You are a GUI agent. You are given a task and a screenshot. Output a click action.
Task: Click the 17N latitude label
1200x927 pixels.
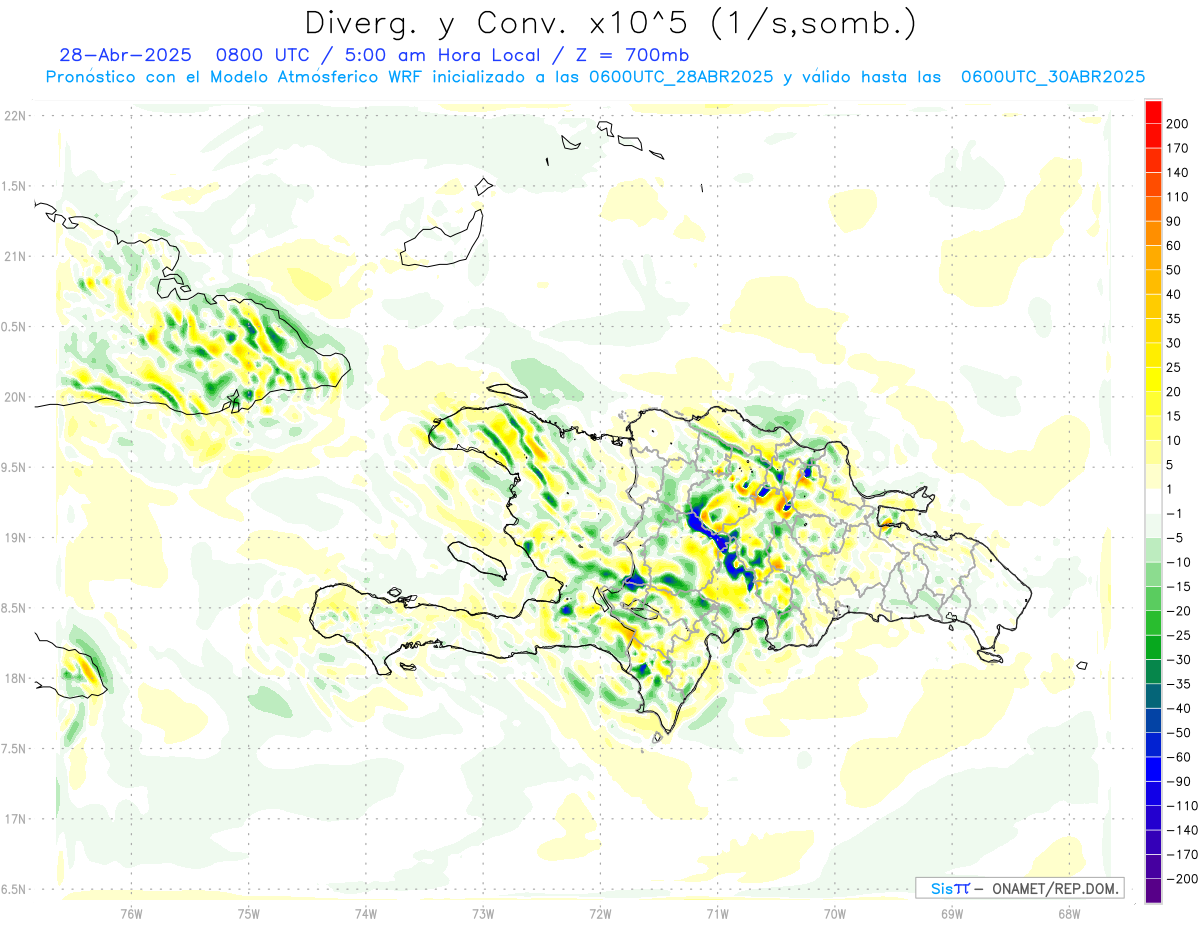[14, 820]
